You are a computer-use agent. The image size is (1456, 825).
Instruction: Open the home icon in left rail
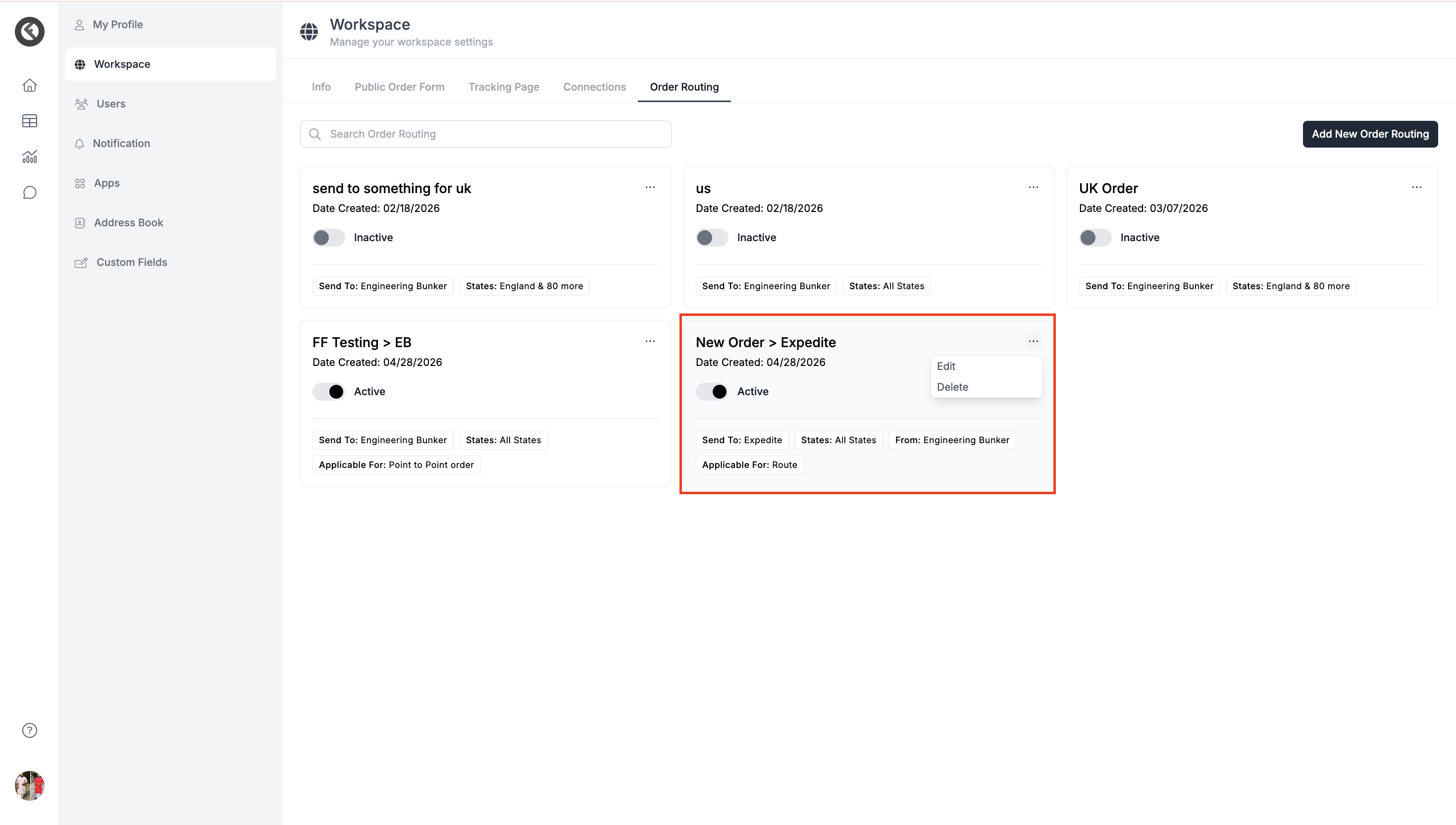click(29, 85)
